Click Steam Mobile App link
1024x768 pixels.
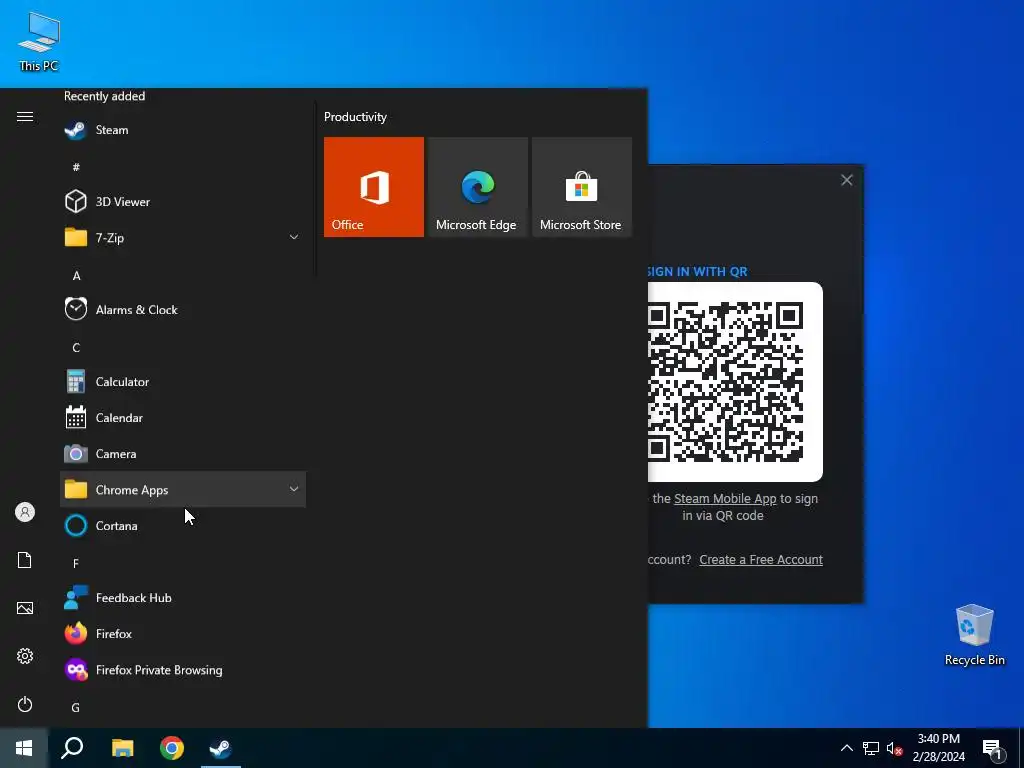(x=725, y=498)
